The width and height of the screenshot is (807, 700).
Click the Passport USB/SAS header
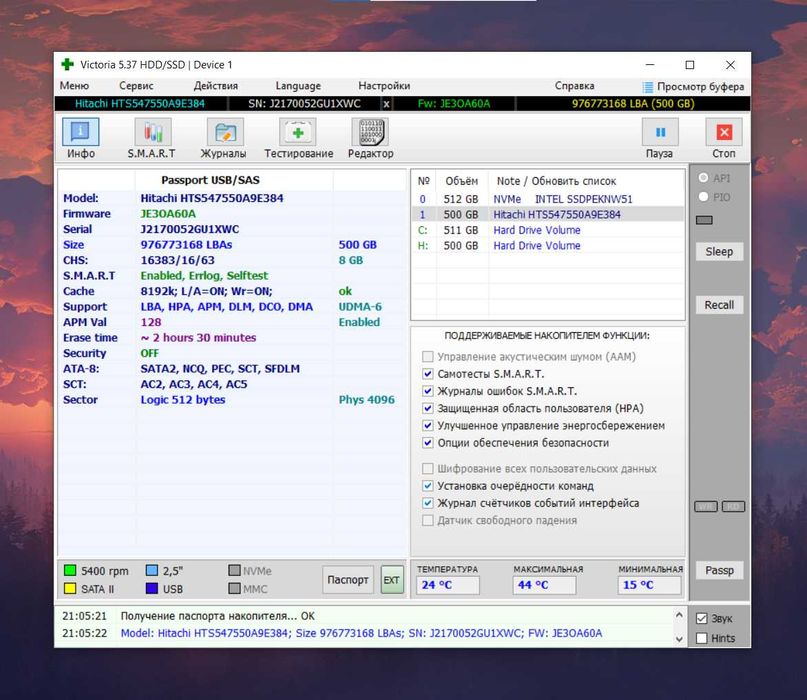coord(210,180)
